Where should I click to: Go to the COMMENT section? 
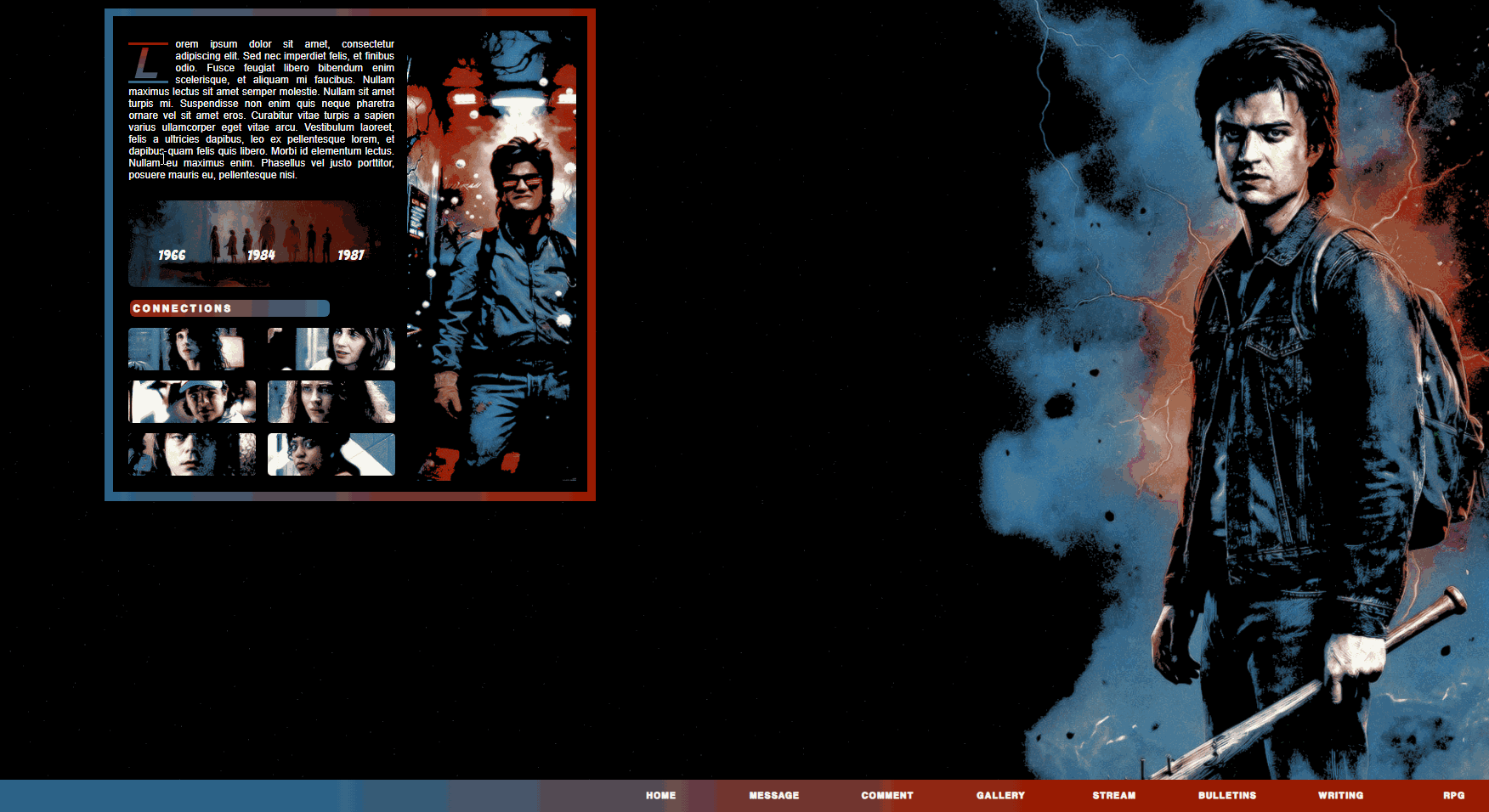point(886,796)
